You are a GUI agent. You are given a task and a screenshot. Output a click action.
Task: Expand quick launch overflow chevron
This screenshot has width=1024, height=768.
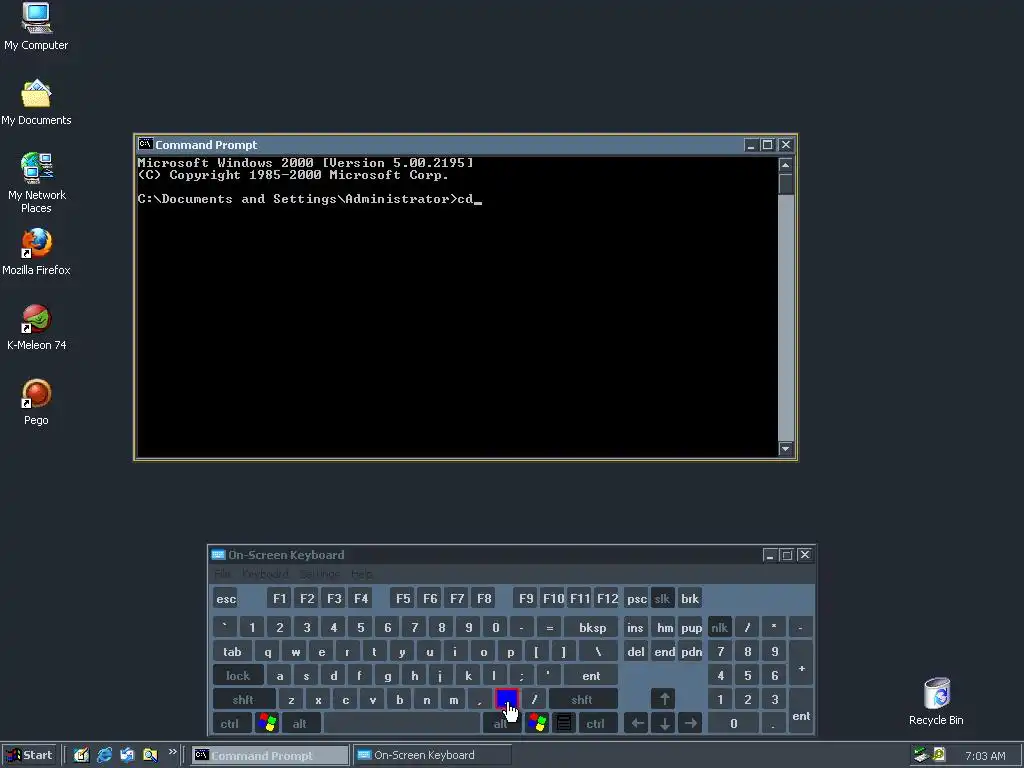click(172, 752)
